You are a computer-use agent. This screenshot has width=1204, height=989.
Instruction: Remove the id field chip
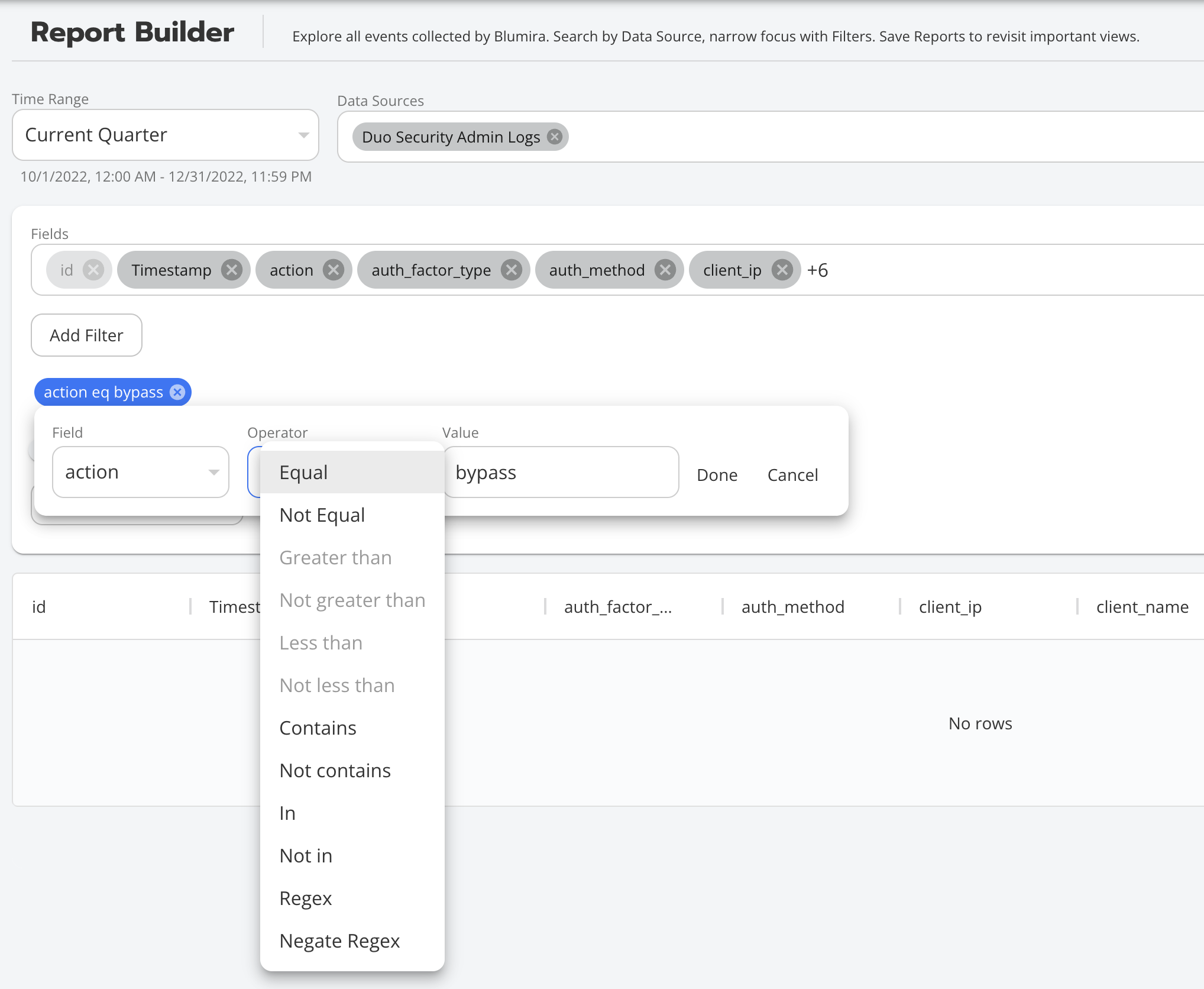click(x=93, y=270)
